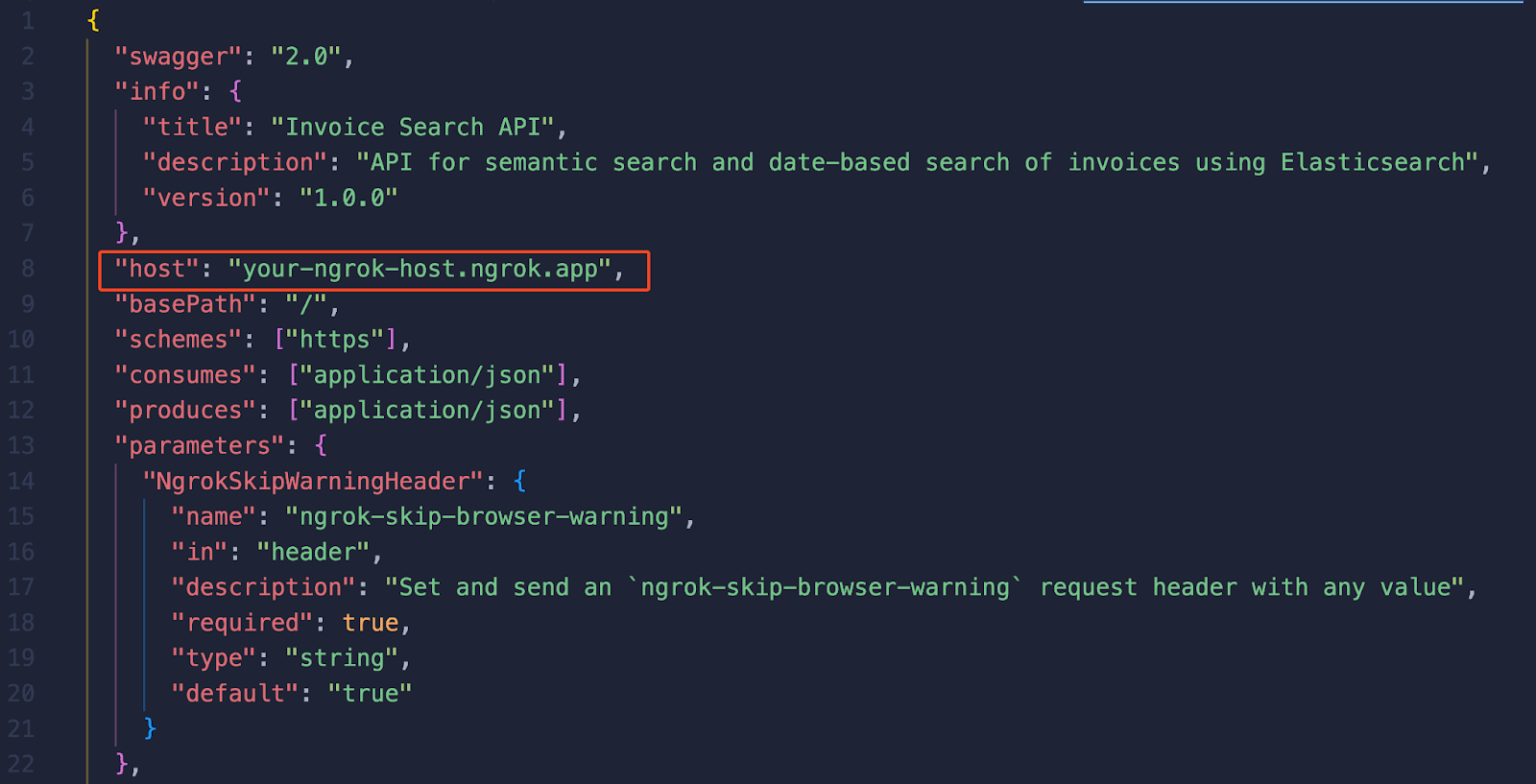Click the word Elasticsearch in the description
1536x784 pixels.
[1373, 162]
